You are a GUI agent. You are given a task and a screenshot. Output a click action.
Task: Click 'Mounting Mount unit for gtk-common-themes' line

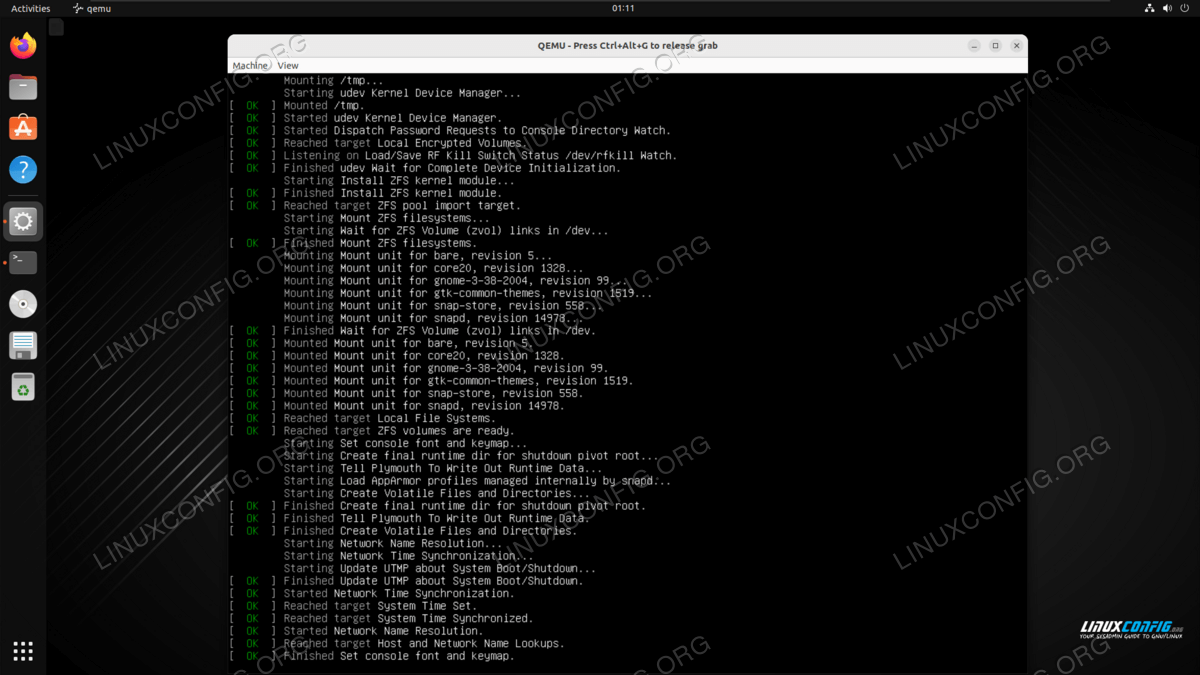pyautogui.click(x=468, y=293)
